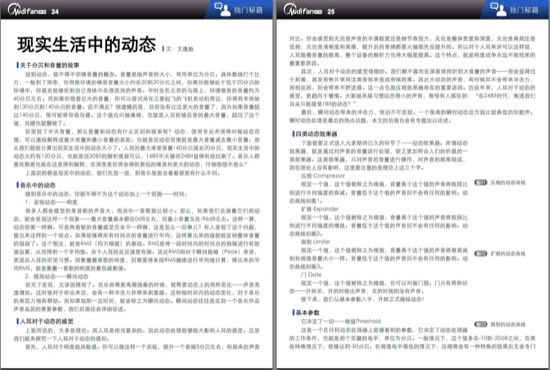Image resolution: width=550 pixels, height=370 pixels.
Task: Click the 压缩 Compressor subheading
Action: click(323, 176)
